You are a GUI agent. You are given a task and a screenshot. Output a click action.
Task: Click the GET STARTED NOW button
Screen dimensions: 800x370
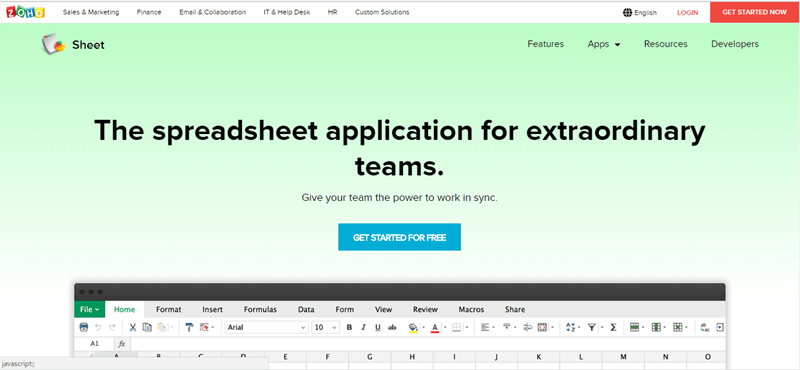click(x=755, y=12)
